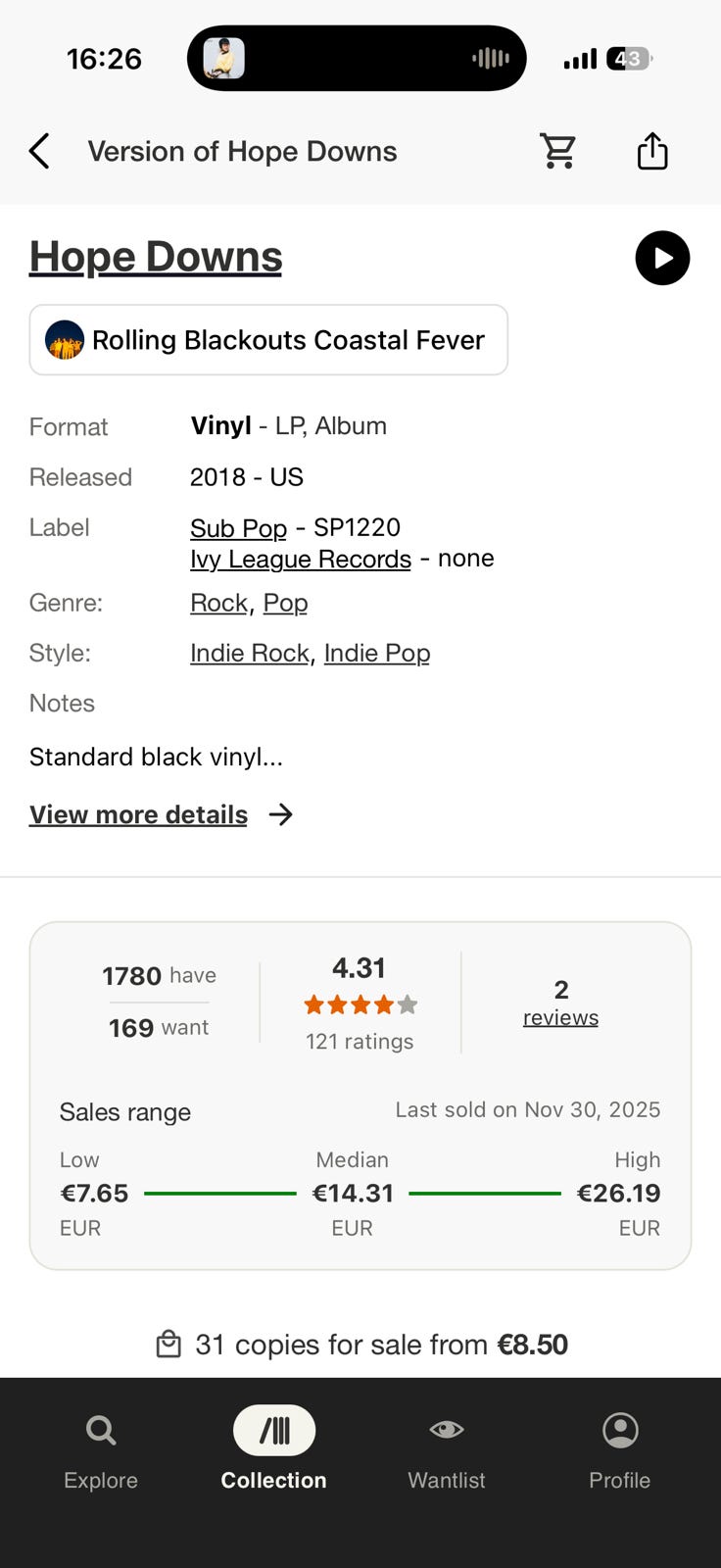The width and height of the screenshot is (721, 1568).
Task: Select the Rock genre link
Action: 218,603
